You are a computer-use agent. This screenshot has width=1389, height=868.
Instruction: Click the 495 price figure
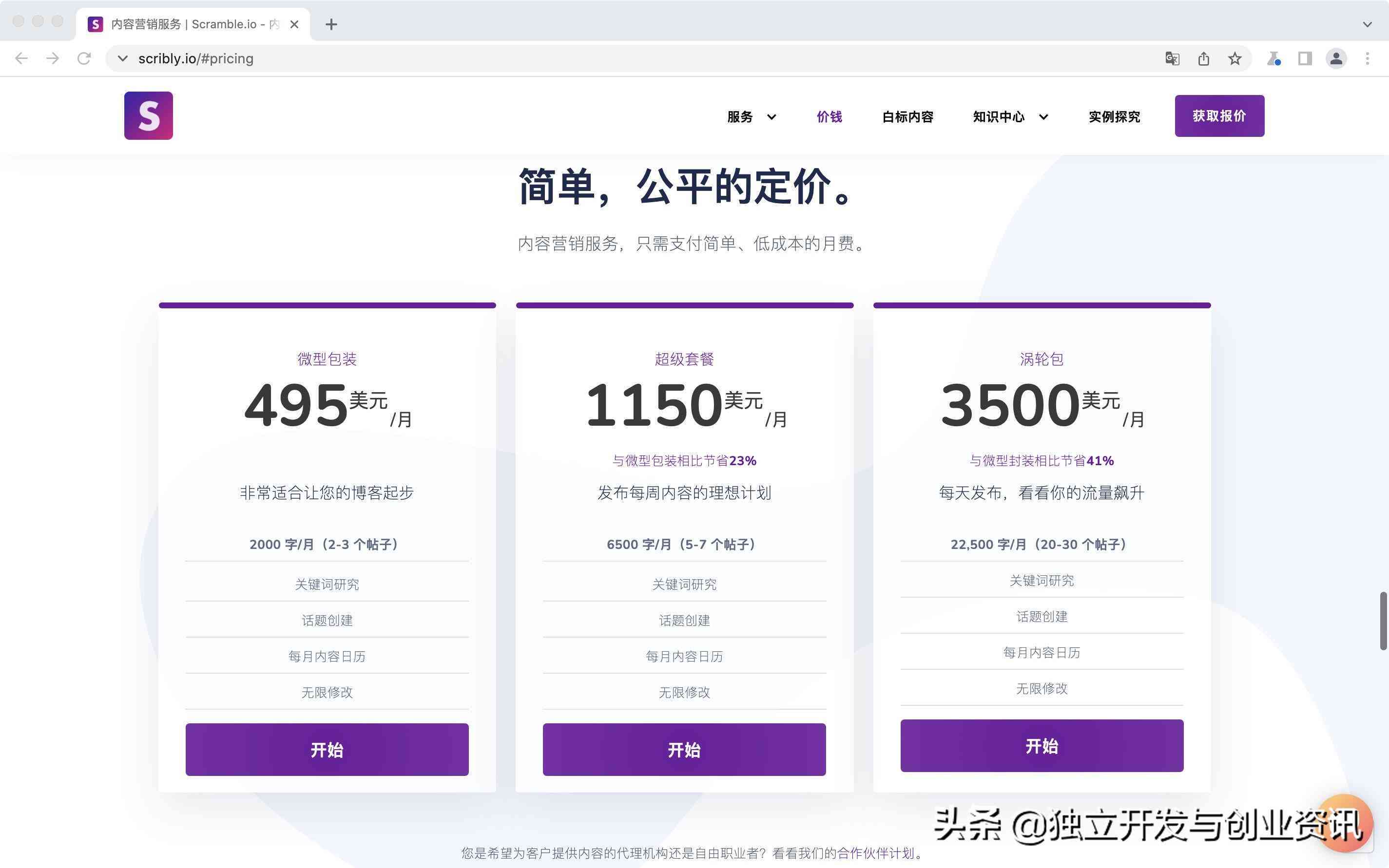click(x=296, y=406)
